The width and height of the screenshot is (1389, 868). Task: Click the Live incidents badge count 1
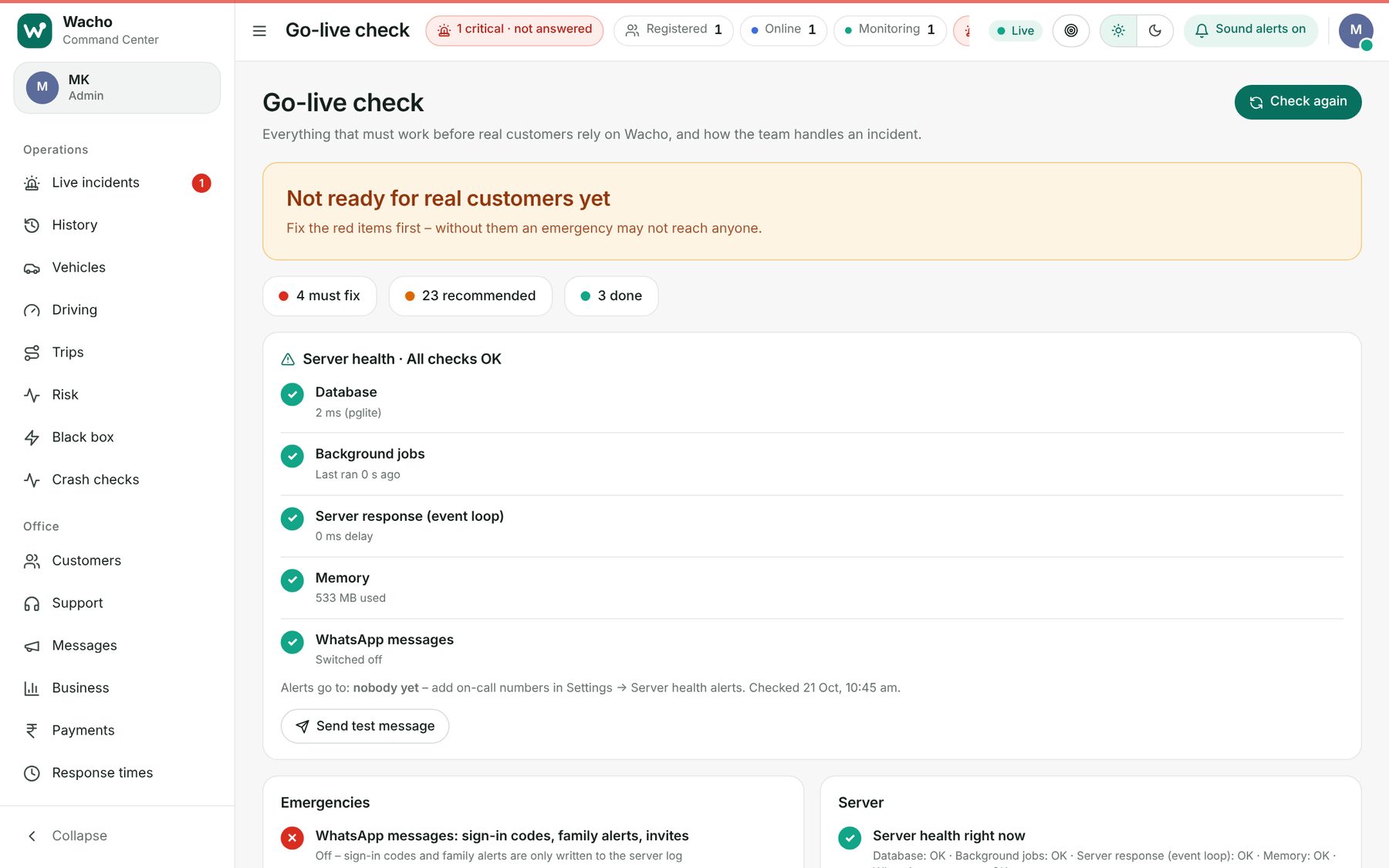click(201, 183)
